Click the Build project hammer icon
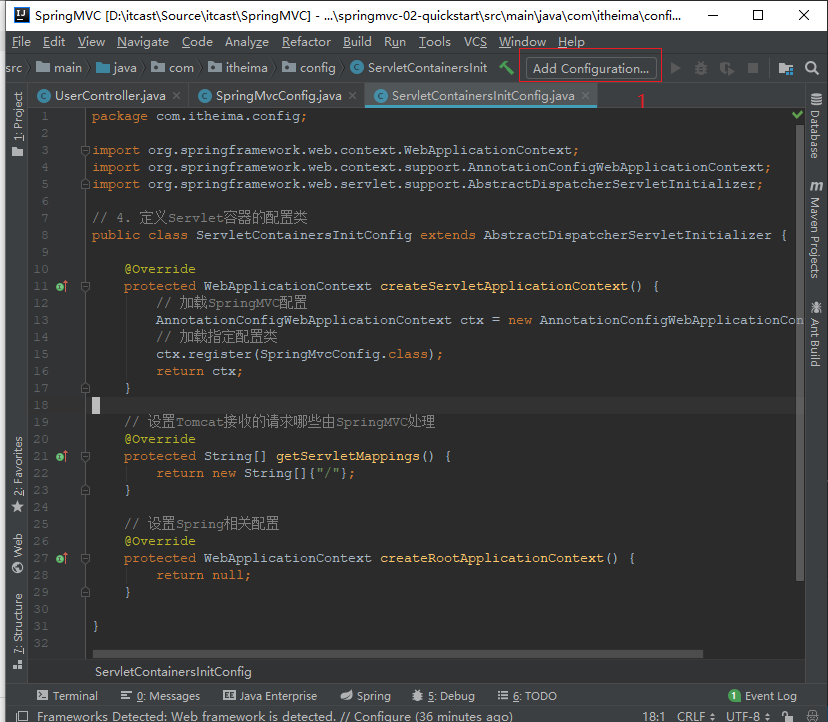 [507, 68]
